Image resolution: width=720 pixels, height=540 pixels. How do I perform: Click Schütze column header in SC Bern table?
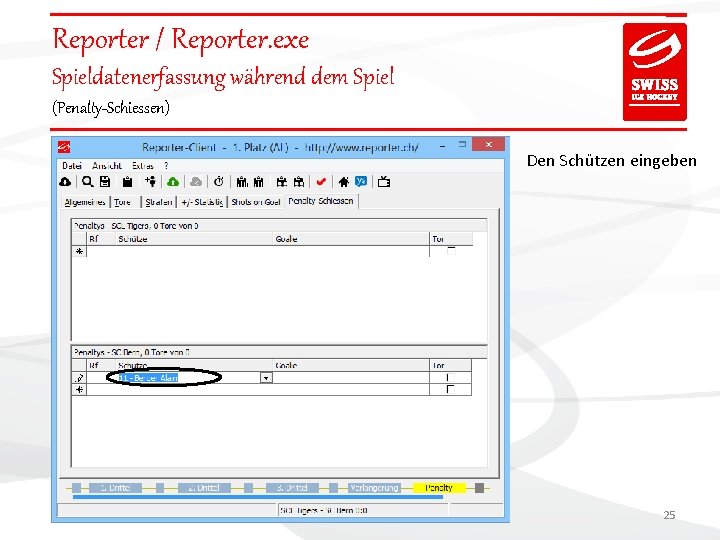[x=194, y=366]
